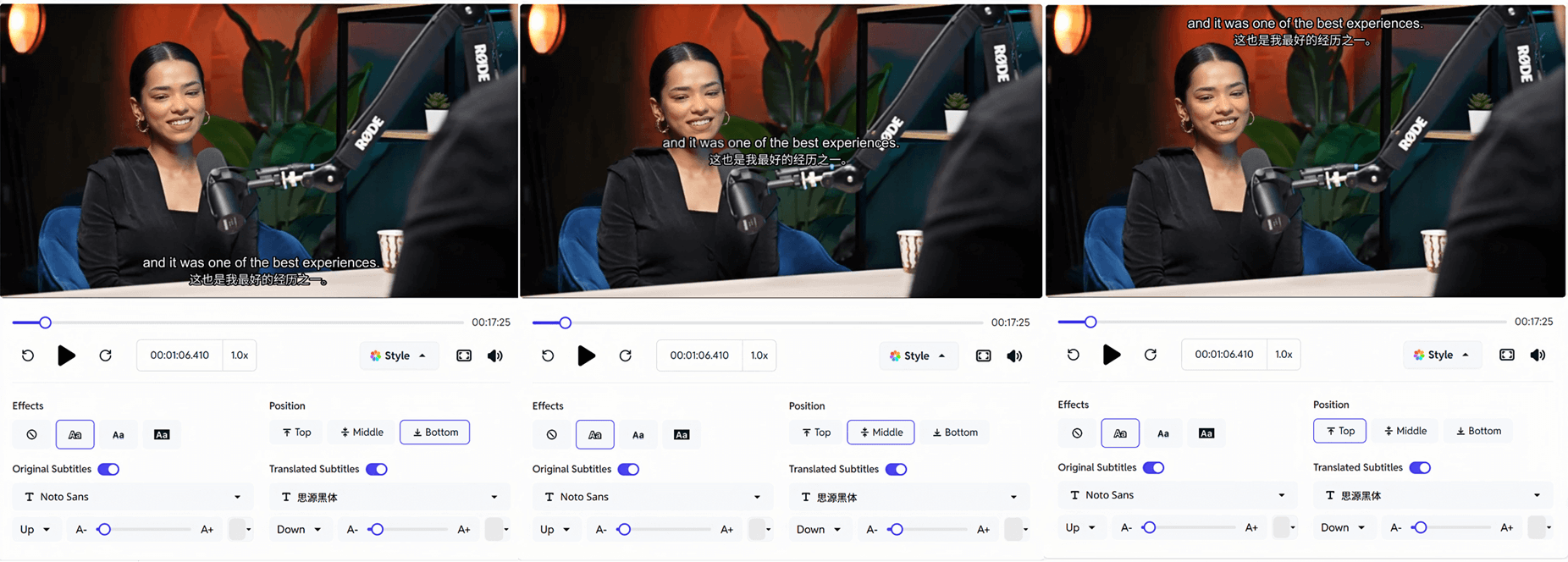The height and width of the screenshot is (562, 1568).
Task: Select outlined Aa effect in middle panel
Action: (x=594, y=434)
